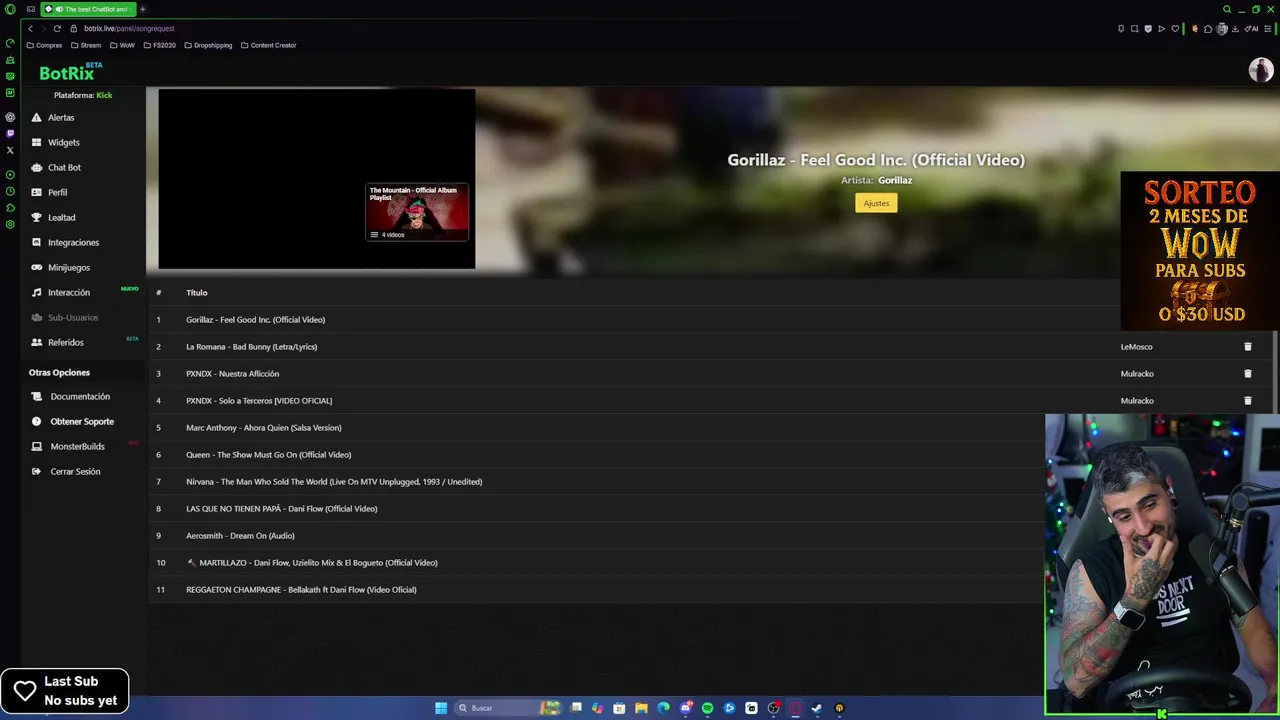Open the Referidos people icon
This screenshot has height=720, width=1280.
click(36, 342)
